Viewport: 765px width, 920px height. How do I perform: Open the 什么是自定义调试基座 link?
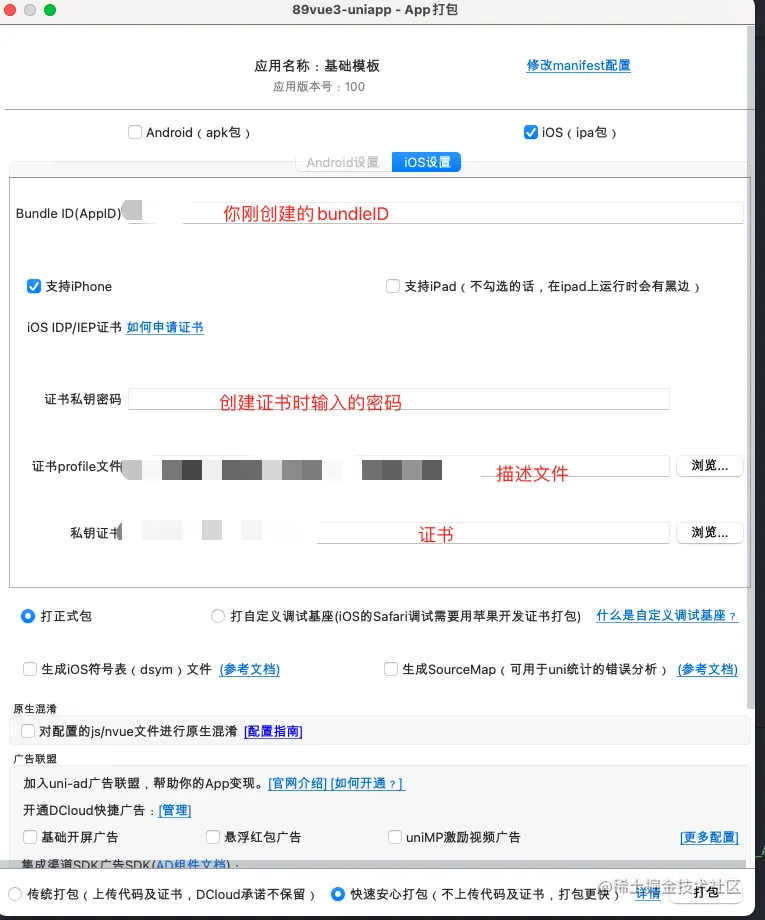tap(667, 615)
